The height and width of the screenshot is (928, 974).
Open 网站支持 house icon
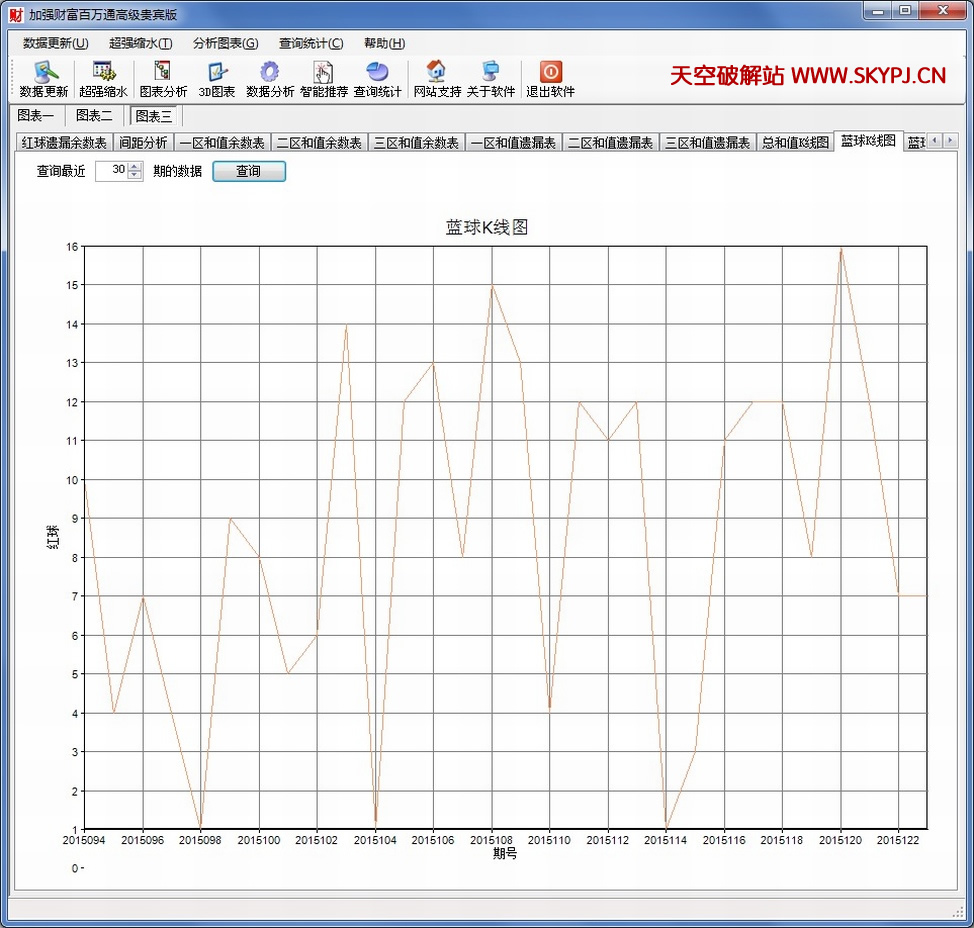[436, 72]
